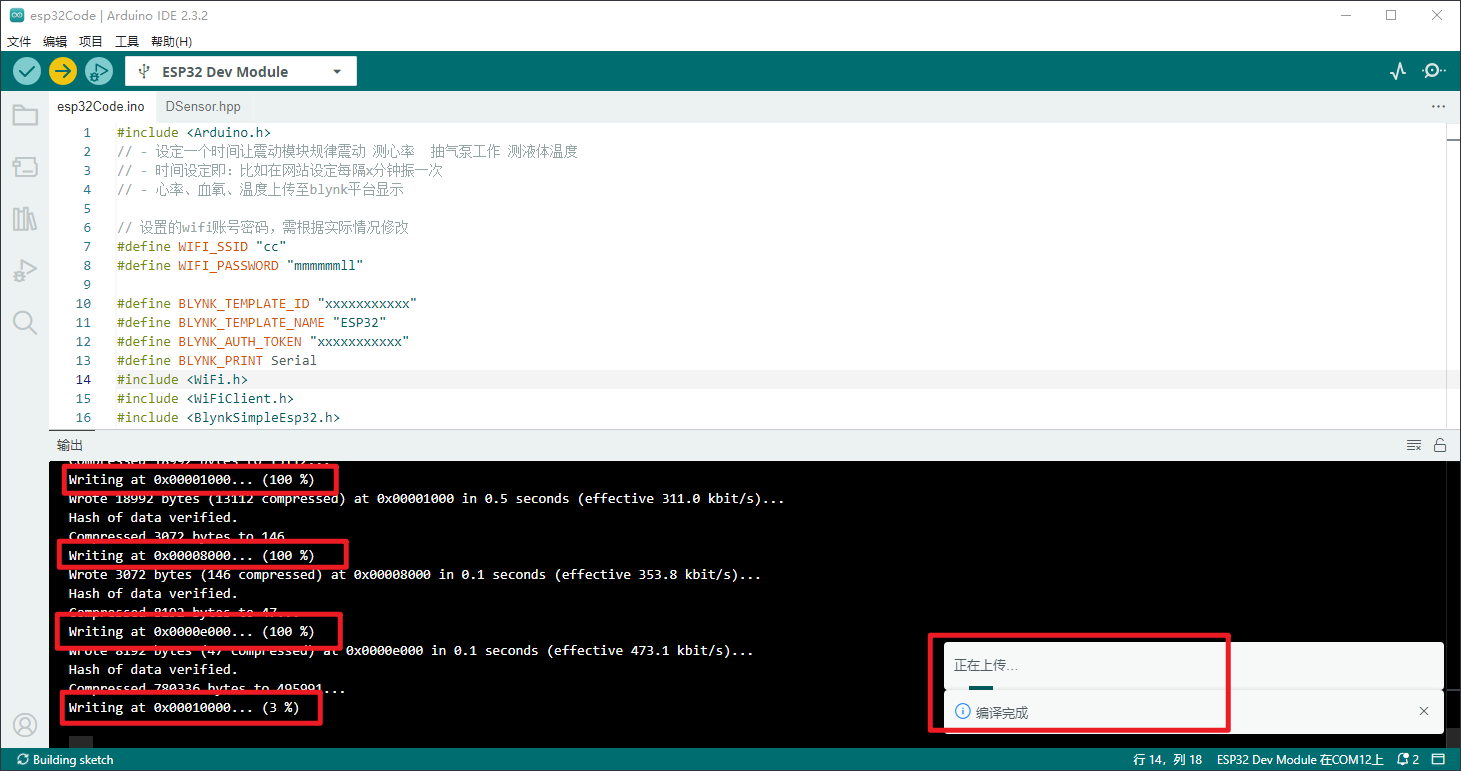The image size is (1461, 771).
Task: Click the Verify sketch checkmark button
Action: 27,71
